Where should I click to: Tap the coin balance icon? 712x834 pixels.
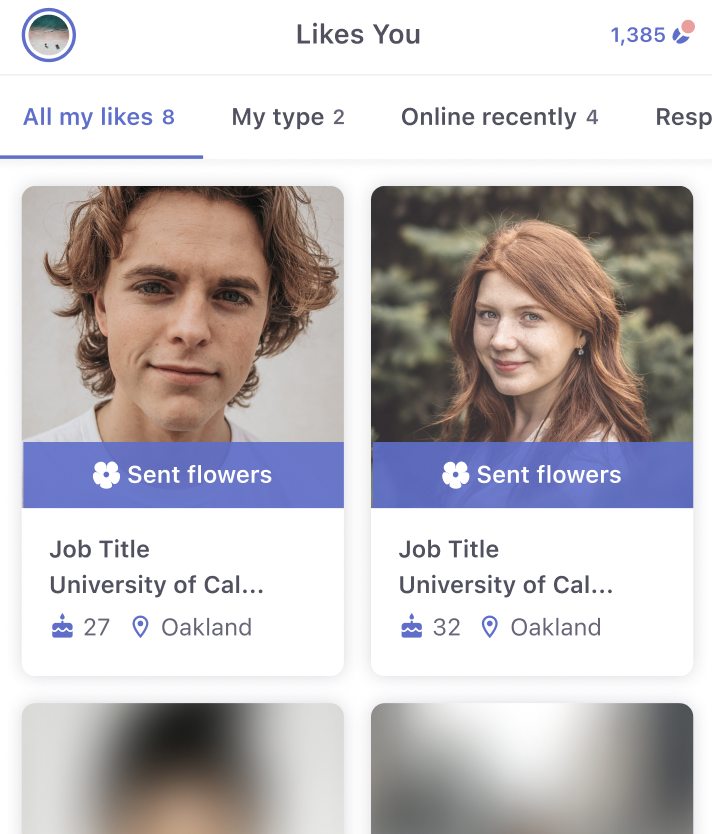point(683,33)
